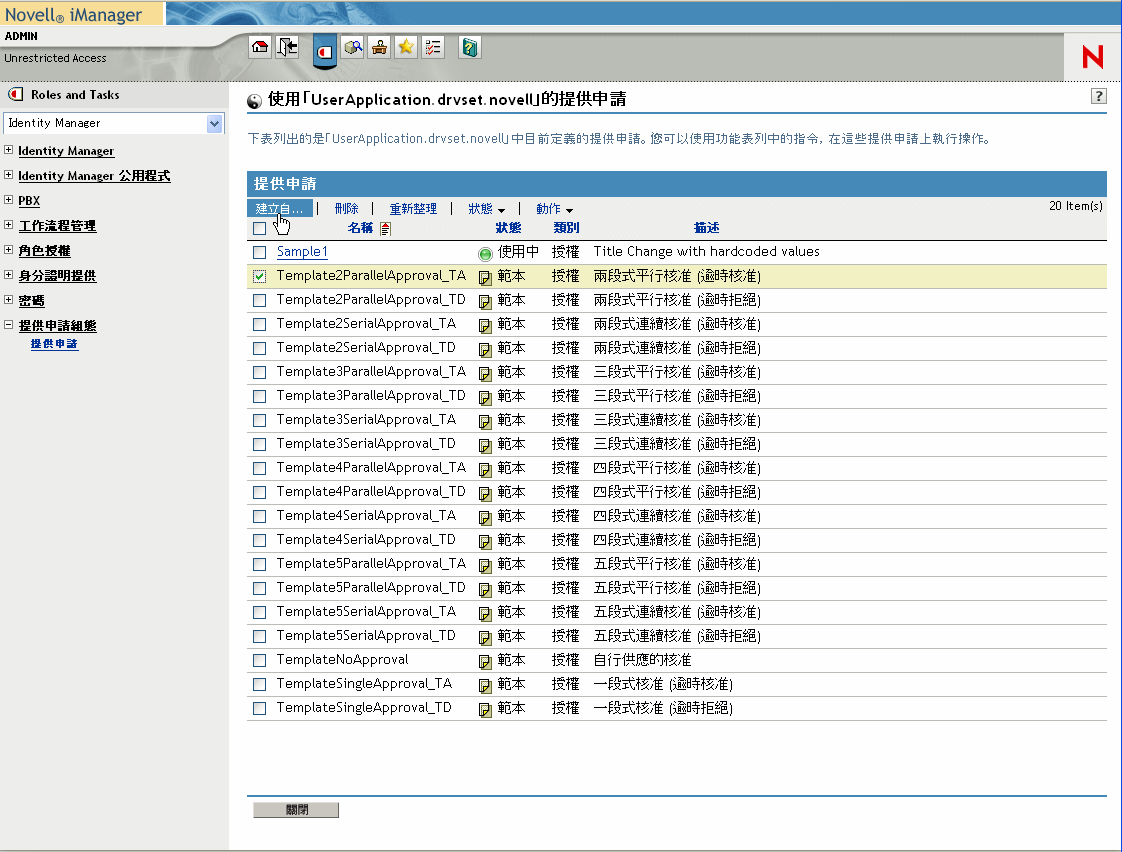The width and height of the screenshot is (1122, 852).
Task: Open the 狀態 menu in the table toolbar
Action: (486, 209)
